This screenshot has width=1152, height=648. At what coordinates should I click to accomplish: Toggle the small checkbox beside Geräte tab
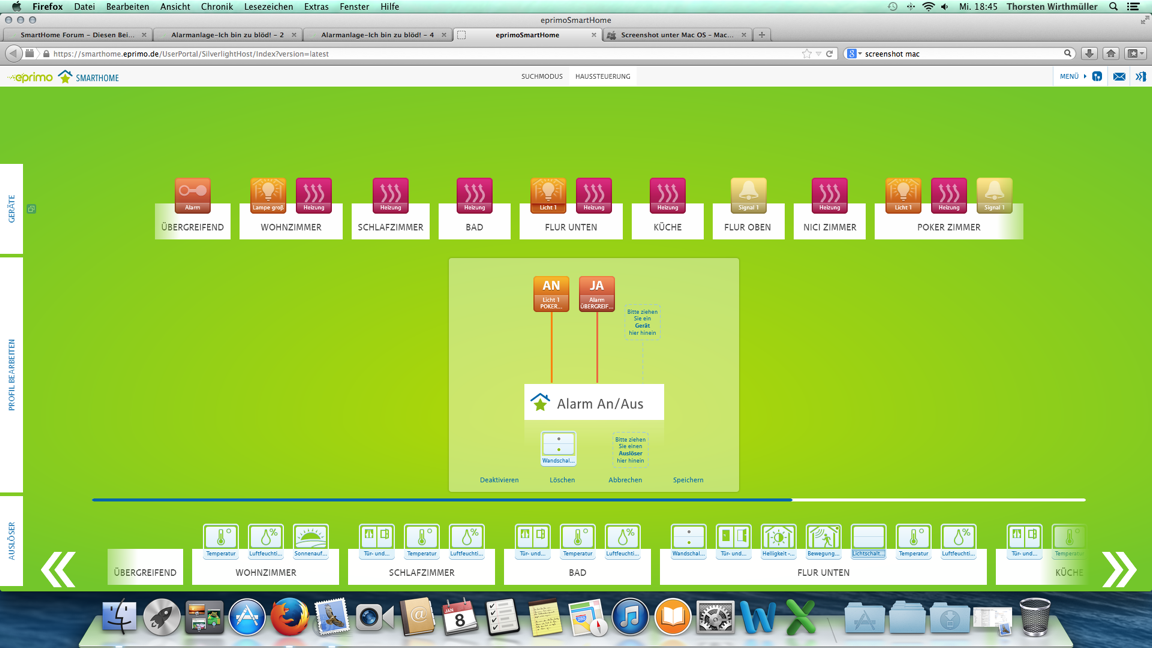click(32, 209)
